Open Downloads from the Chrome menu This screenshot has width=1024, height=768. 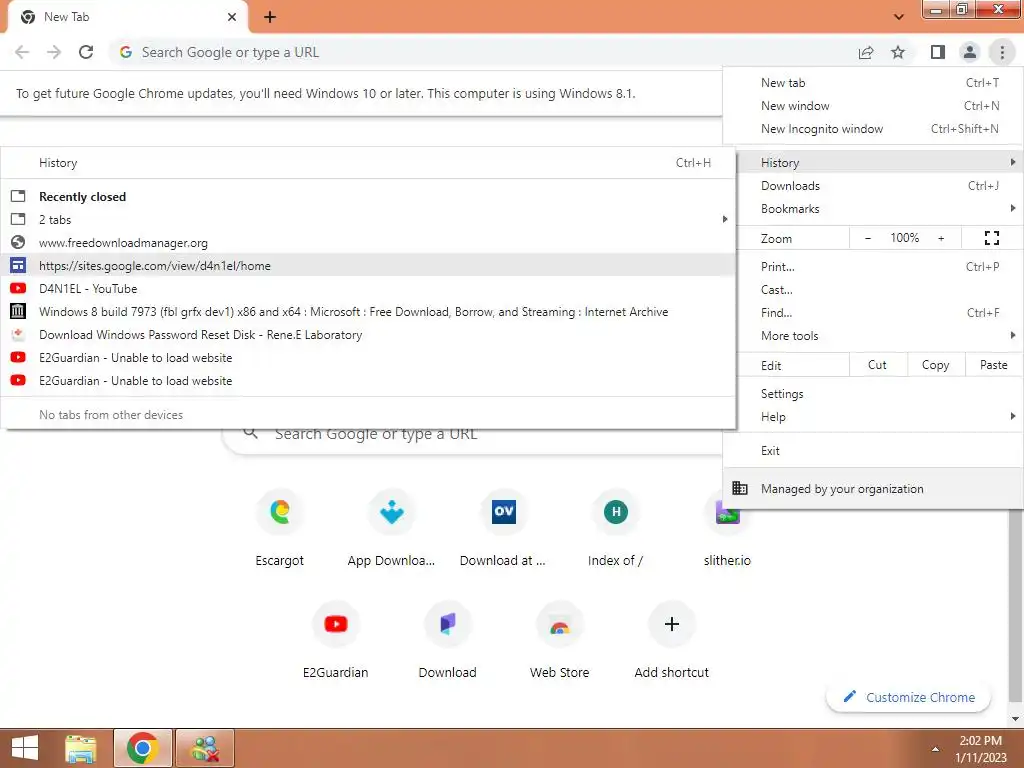(873, 185)
